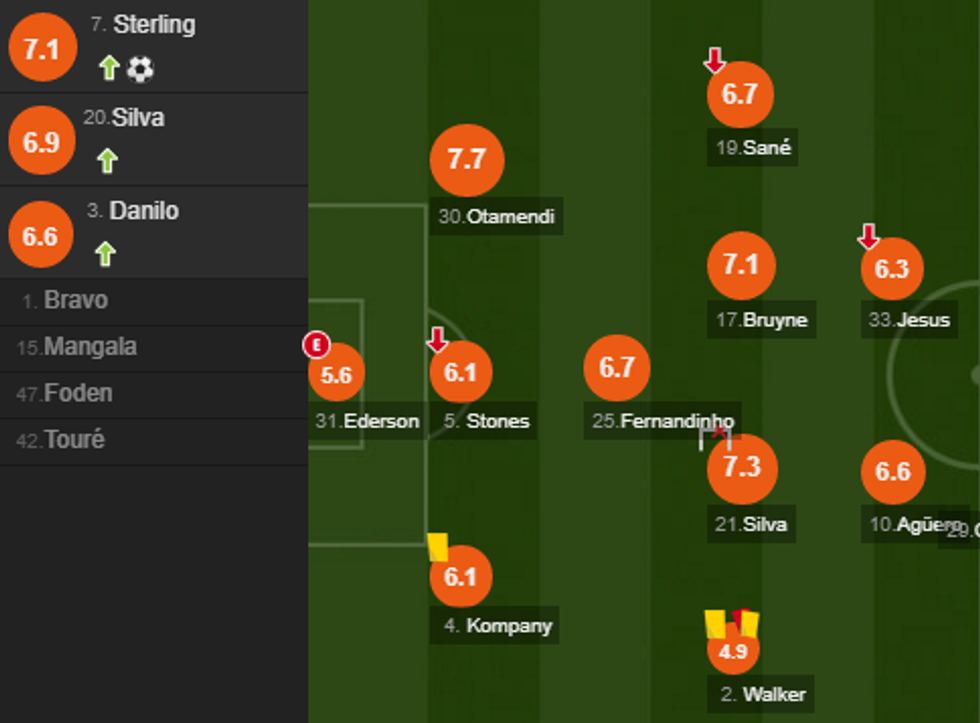
Task: Click Kompany's yellow card icon
Action: [437, 547]
